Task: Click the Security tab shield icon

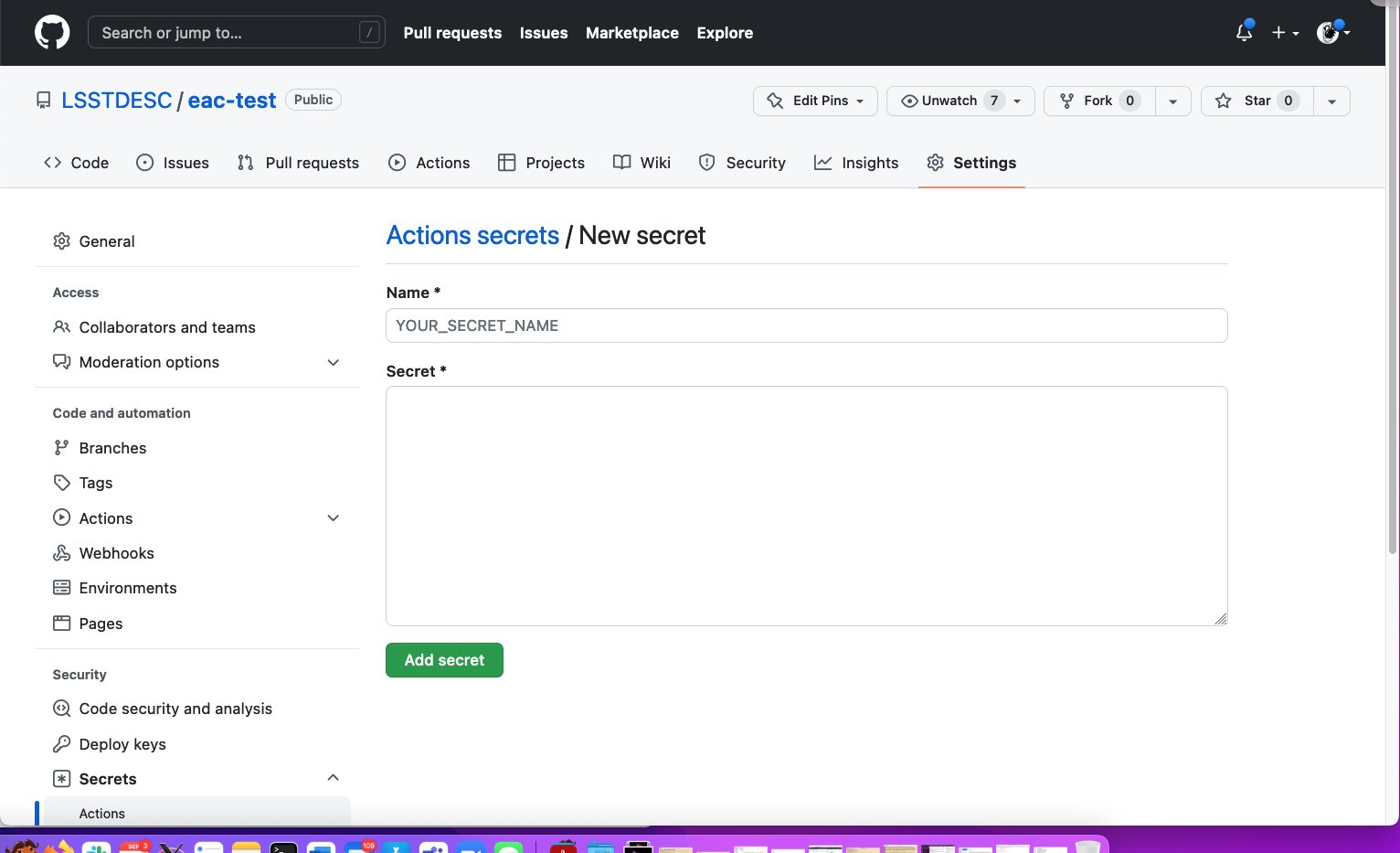Action: point(706,163)
